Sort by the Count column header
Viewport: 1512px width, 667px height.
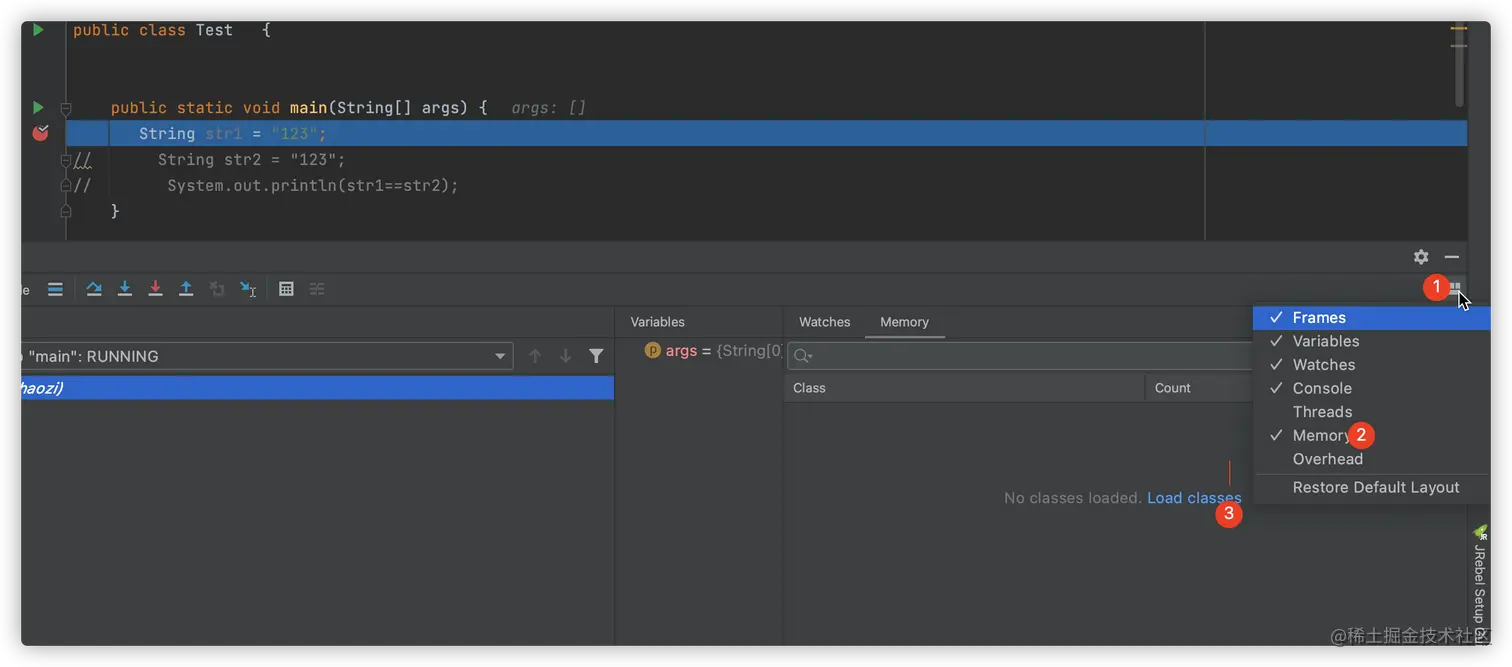(1198, 388)
